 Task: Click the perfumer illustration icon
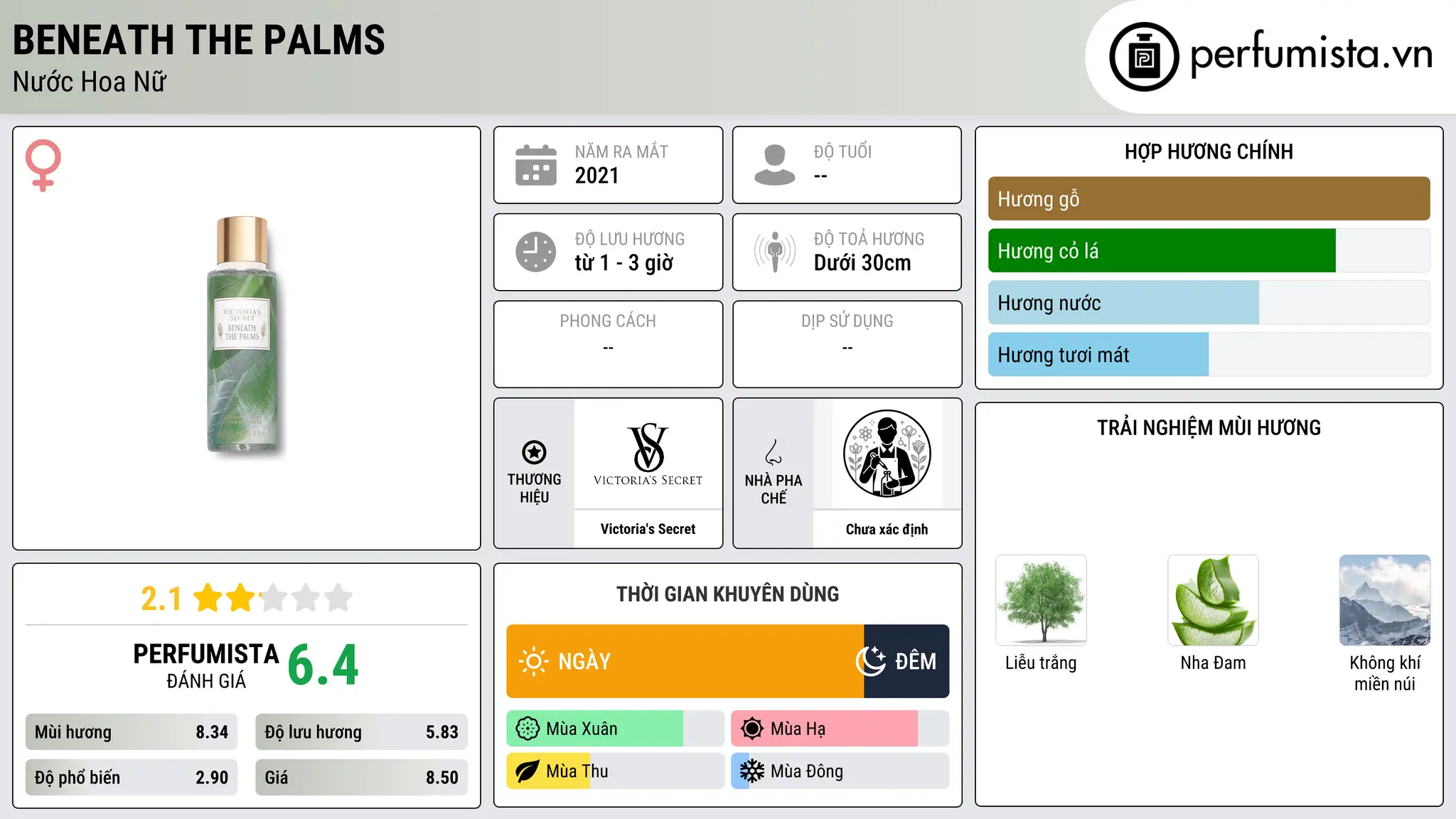(887, 454)
